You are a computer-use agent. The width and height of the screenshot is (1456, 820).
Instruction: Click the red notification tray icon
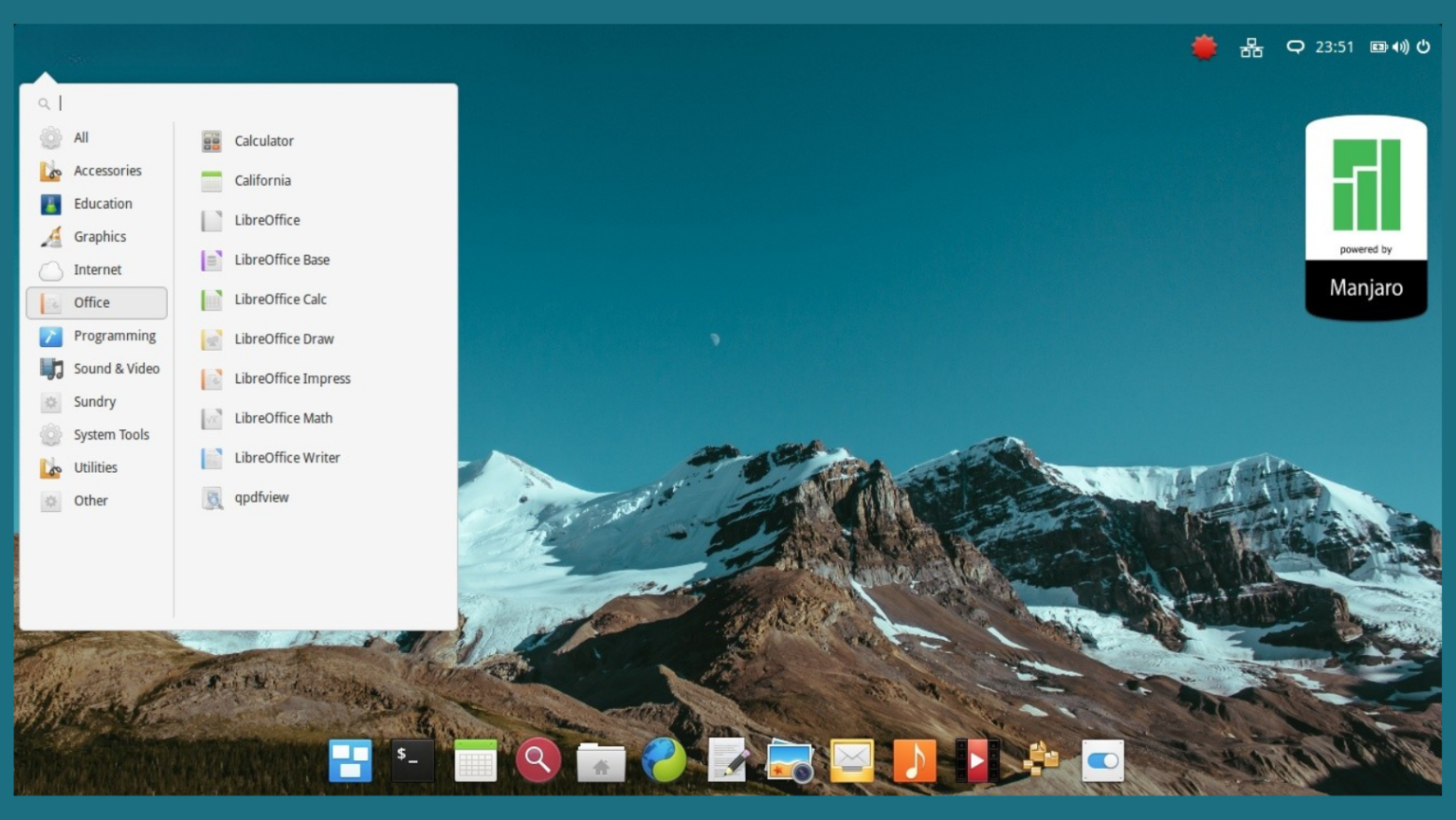tap(1204, 47)
